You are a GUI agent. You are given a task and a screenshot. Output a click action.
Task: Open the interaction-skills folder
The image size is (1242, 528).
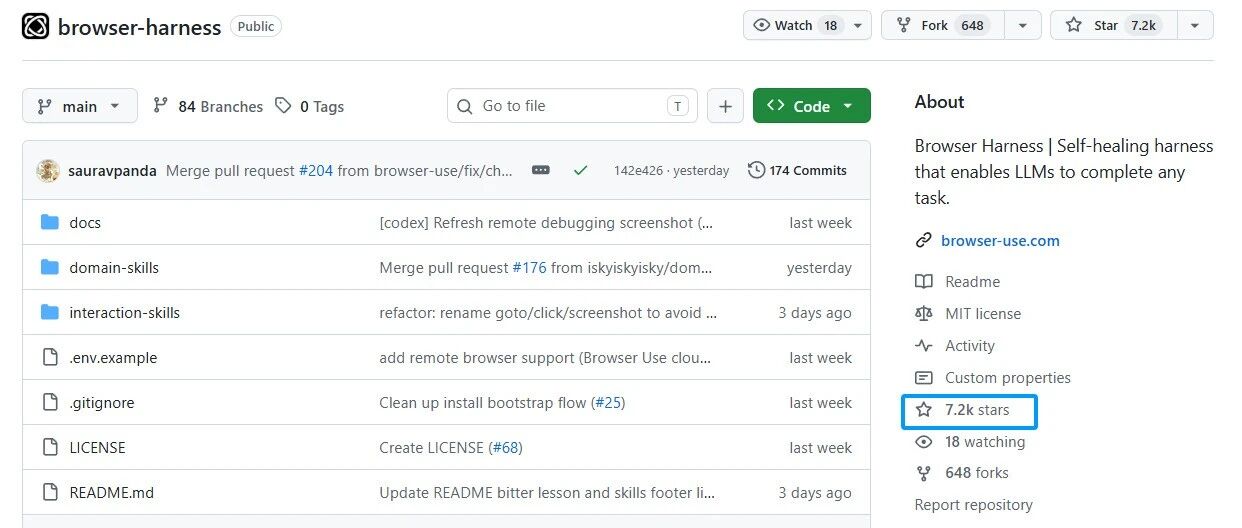click(125, 312)
